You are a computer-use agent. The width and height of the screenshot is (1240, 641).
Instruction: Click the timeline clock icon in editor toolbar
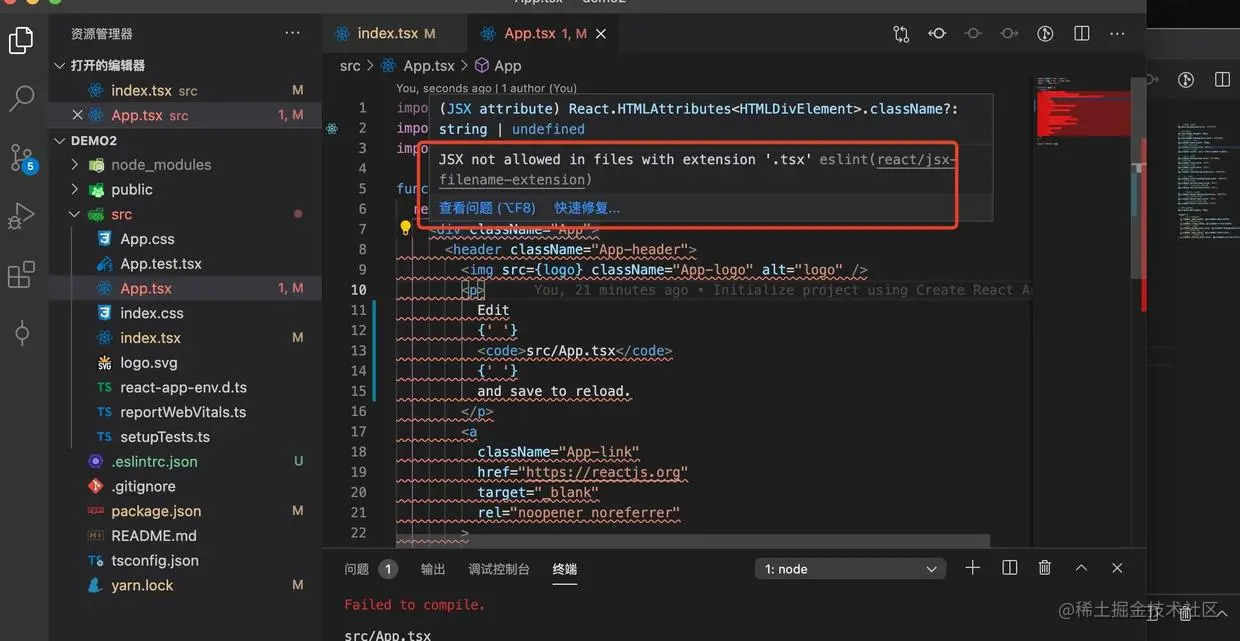point(1045,34)
